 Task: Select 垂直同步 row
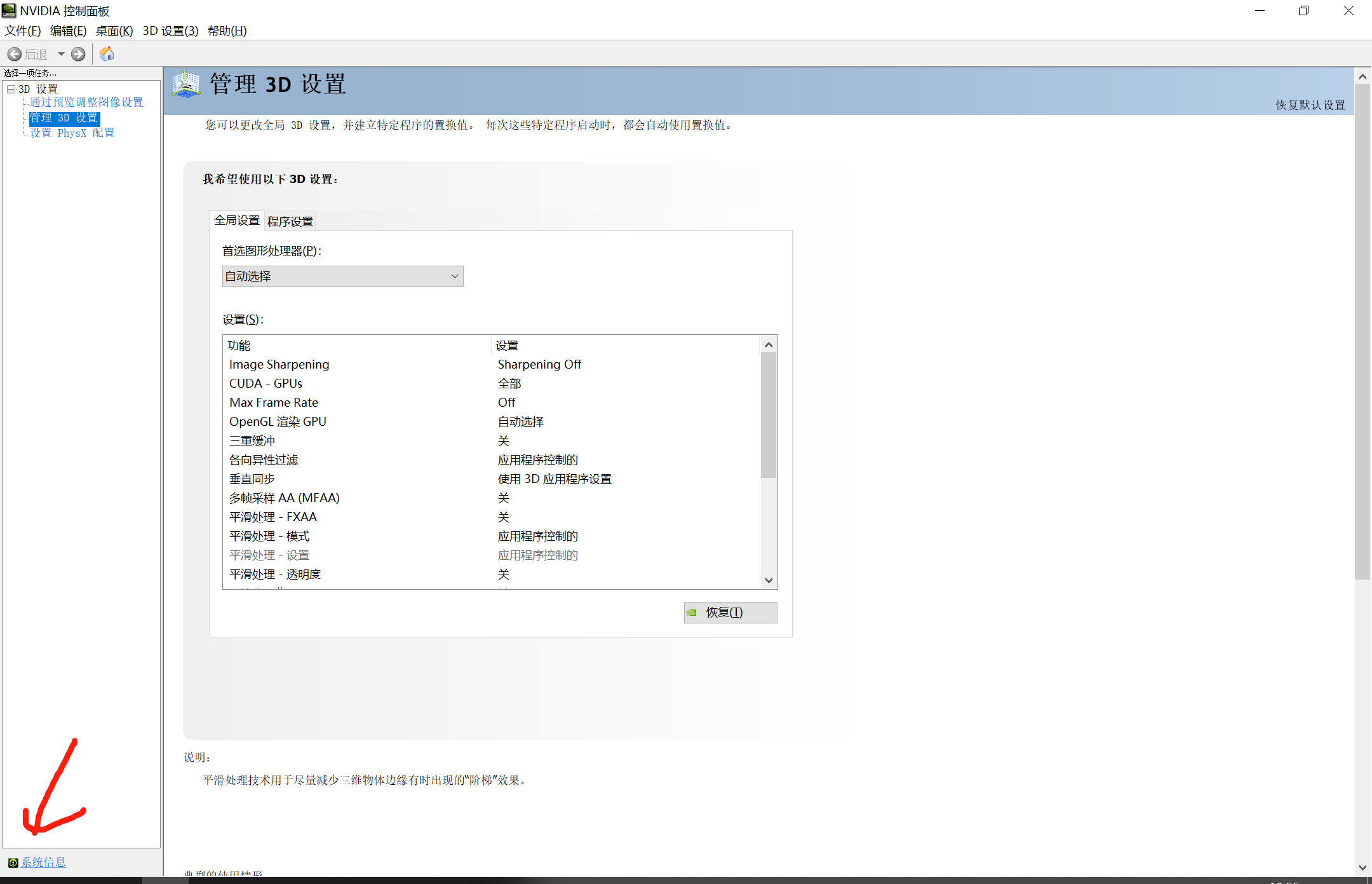(x=492, y=479)
